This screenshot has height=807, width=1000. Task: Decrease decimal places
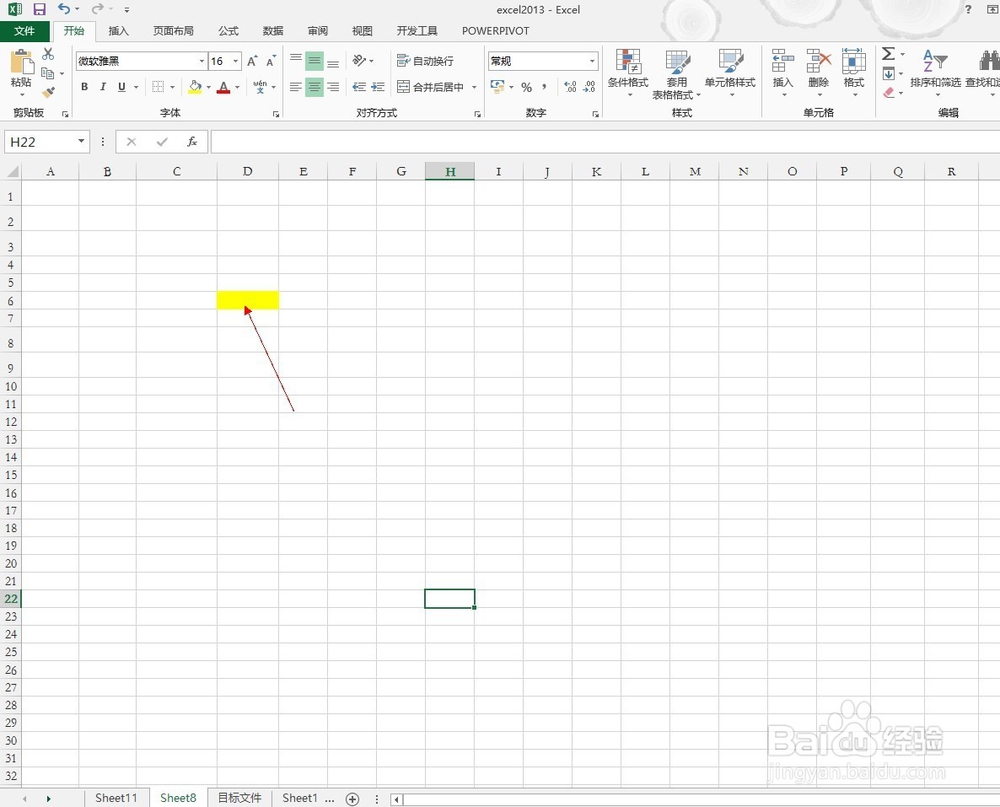589,87
